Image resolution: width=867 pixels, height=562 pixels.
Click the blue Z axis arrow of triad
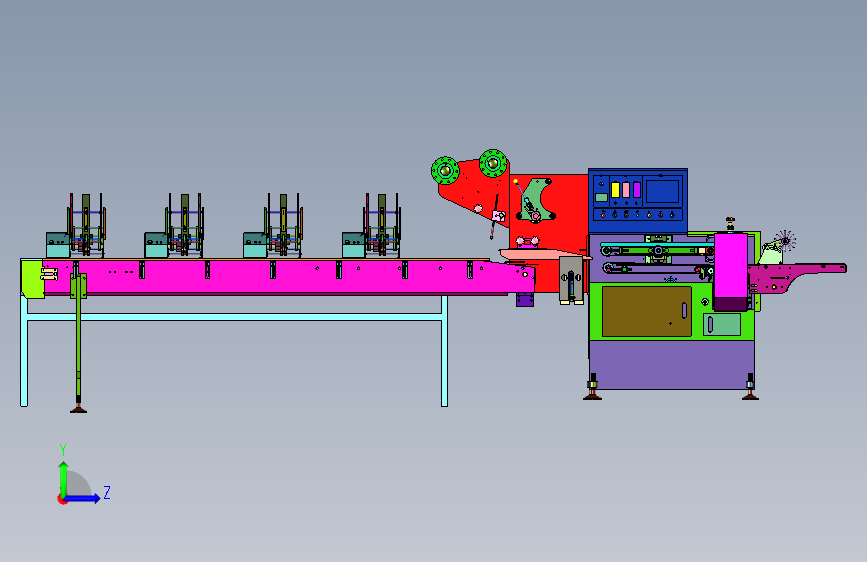tap(83, 498)
